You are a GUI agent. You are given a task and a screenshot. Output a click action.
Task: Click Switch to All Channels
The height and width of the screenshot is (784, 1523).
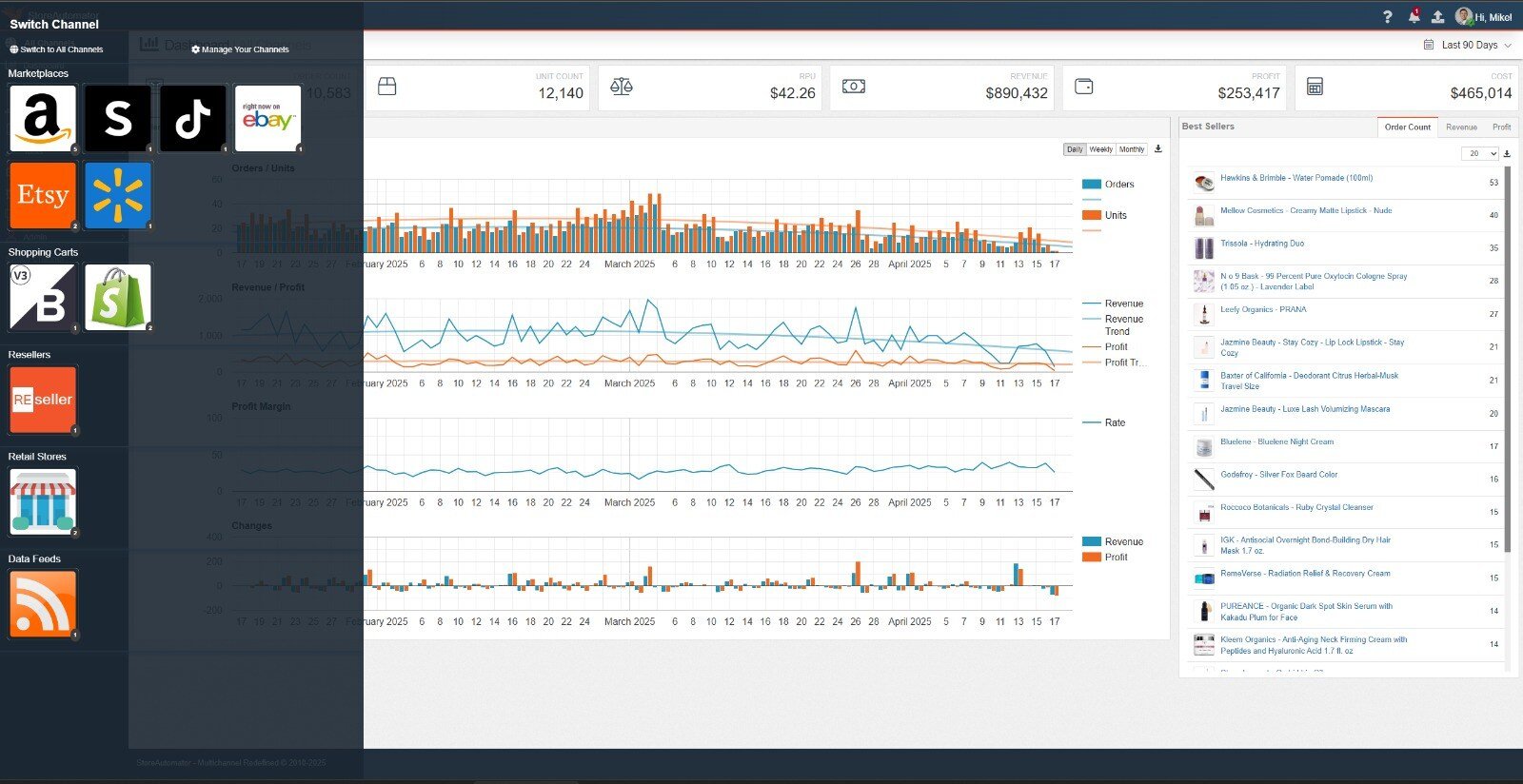[x=56, y=49]
